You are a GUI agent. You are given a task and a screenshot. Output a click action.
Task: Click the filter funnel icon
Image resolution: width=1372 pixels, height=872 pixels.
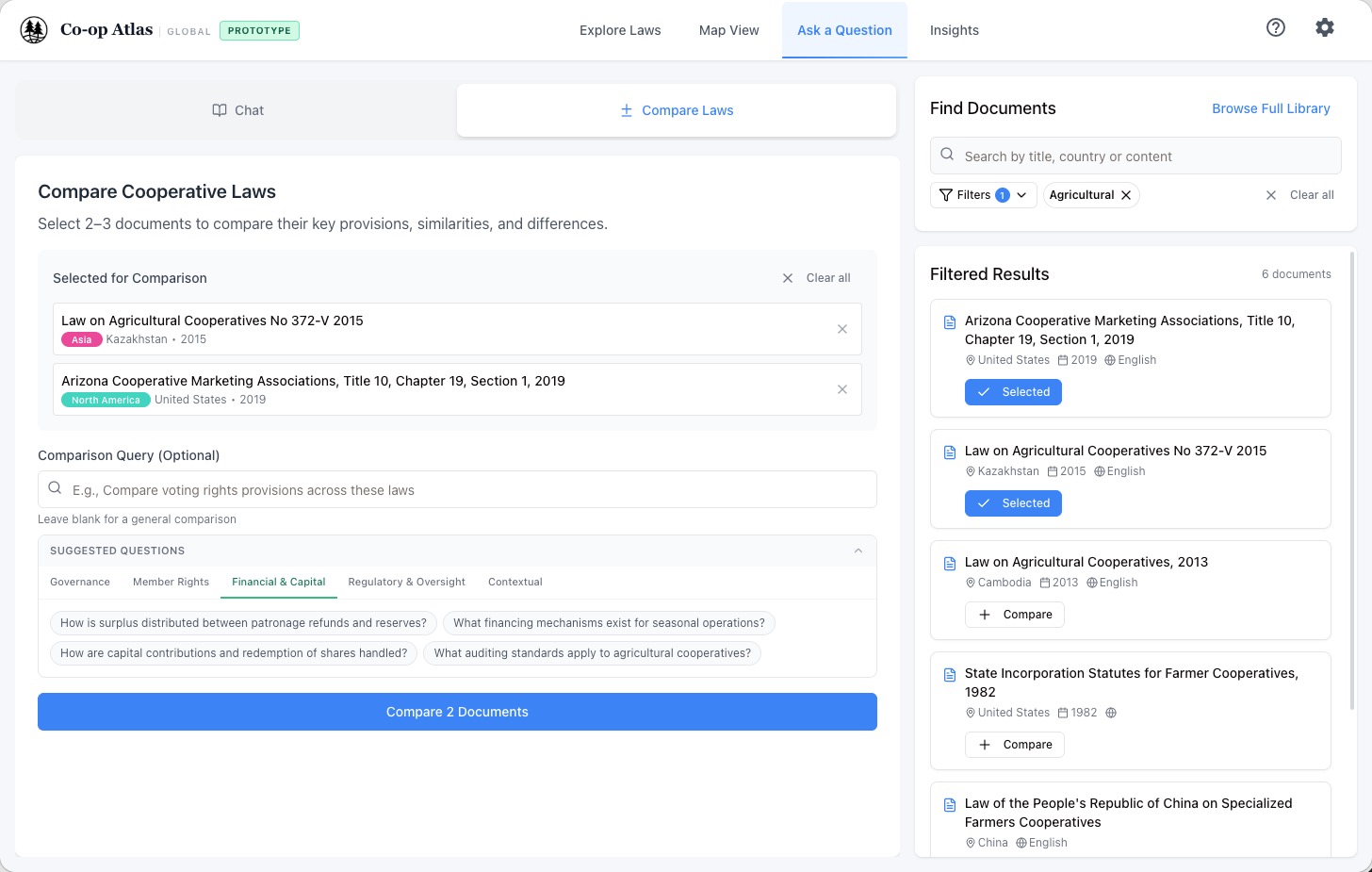[x=948, y=194]
